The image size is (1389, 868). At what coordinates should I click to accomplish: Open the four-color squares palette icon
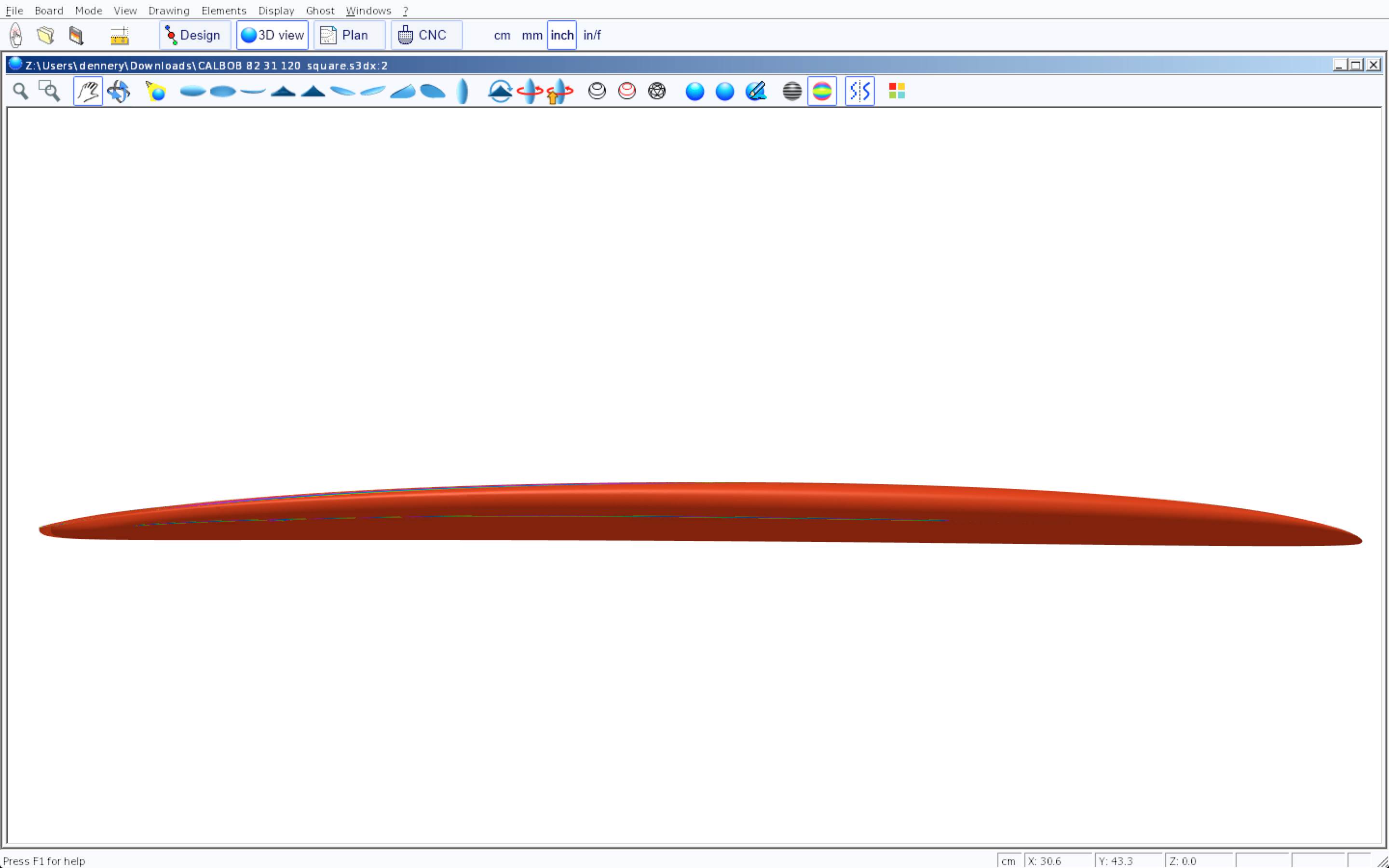(x=897, y=91)
